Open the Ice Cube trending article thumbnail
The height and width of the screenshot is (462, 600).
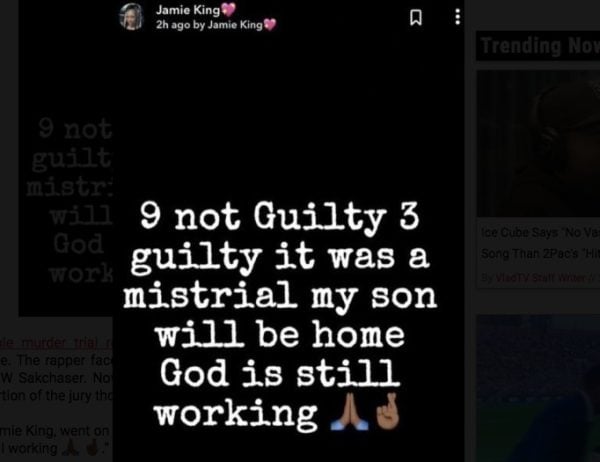(x=538, y=144)
